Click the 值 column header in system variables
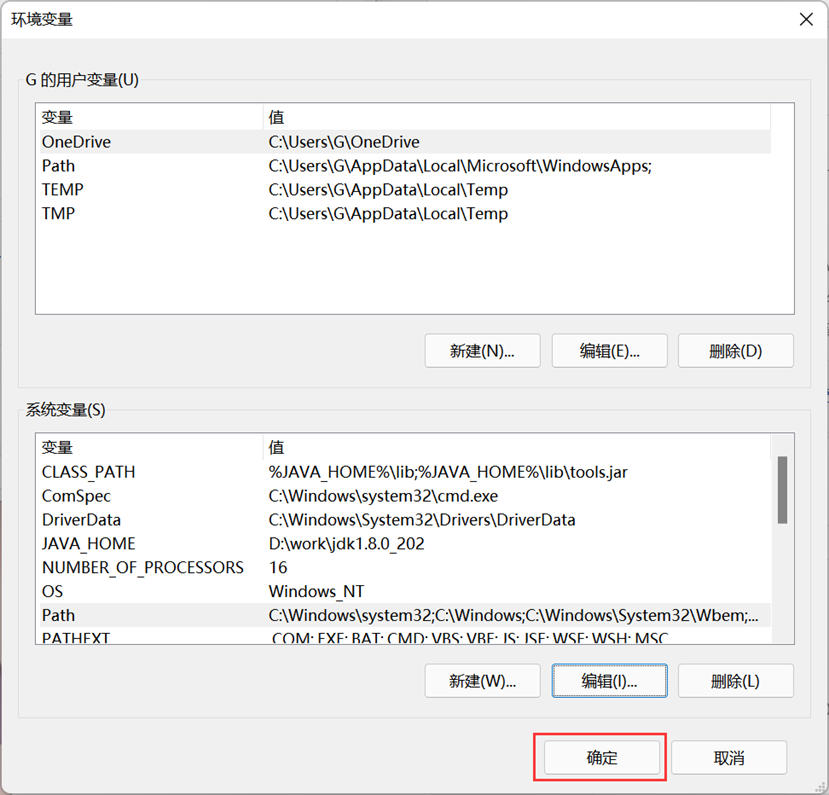 click(x=517, y=448)
